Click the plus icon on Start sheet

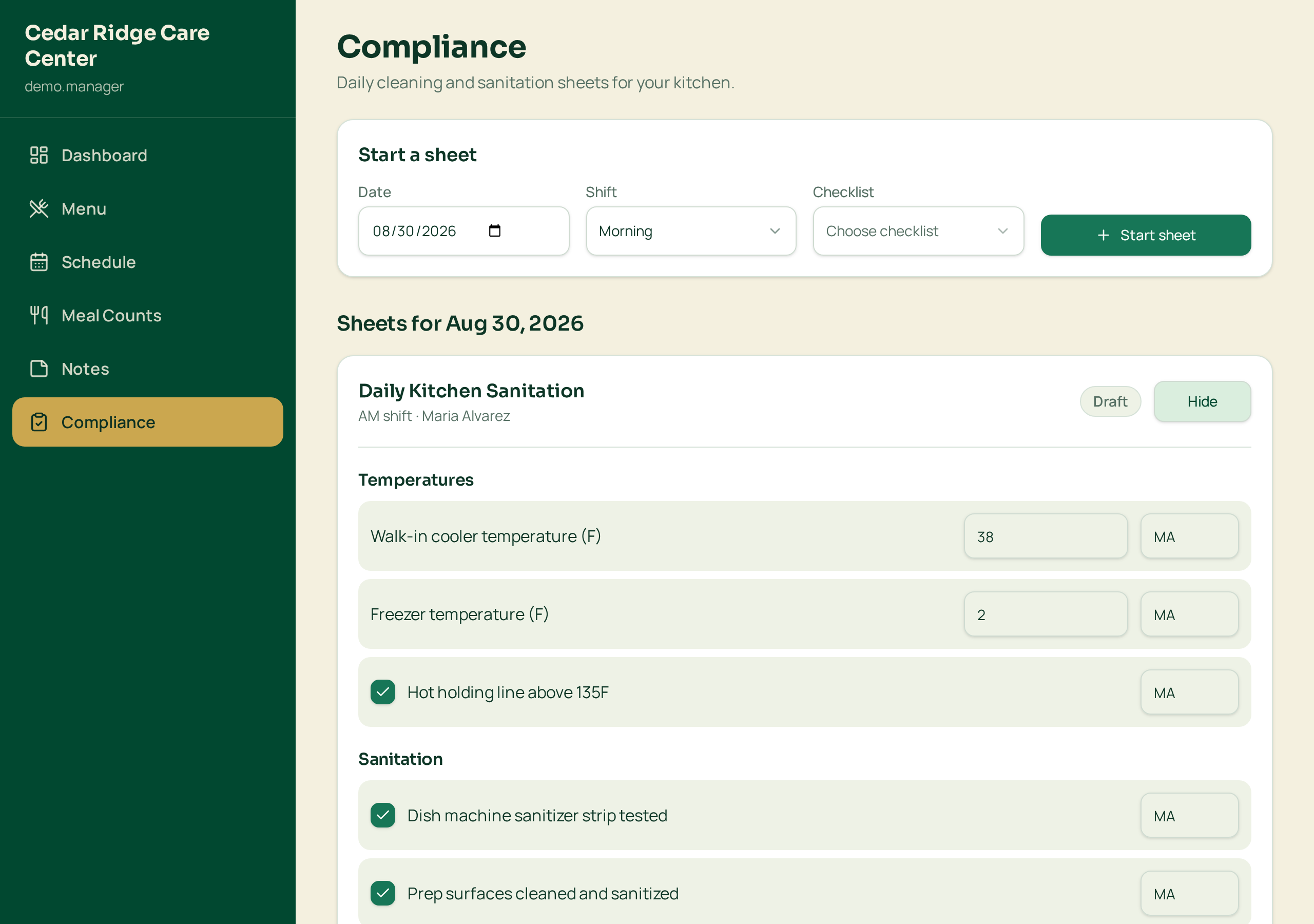point(1103,235)
